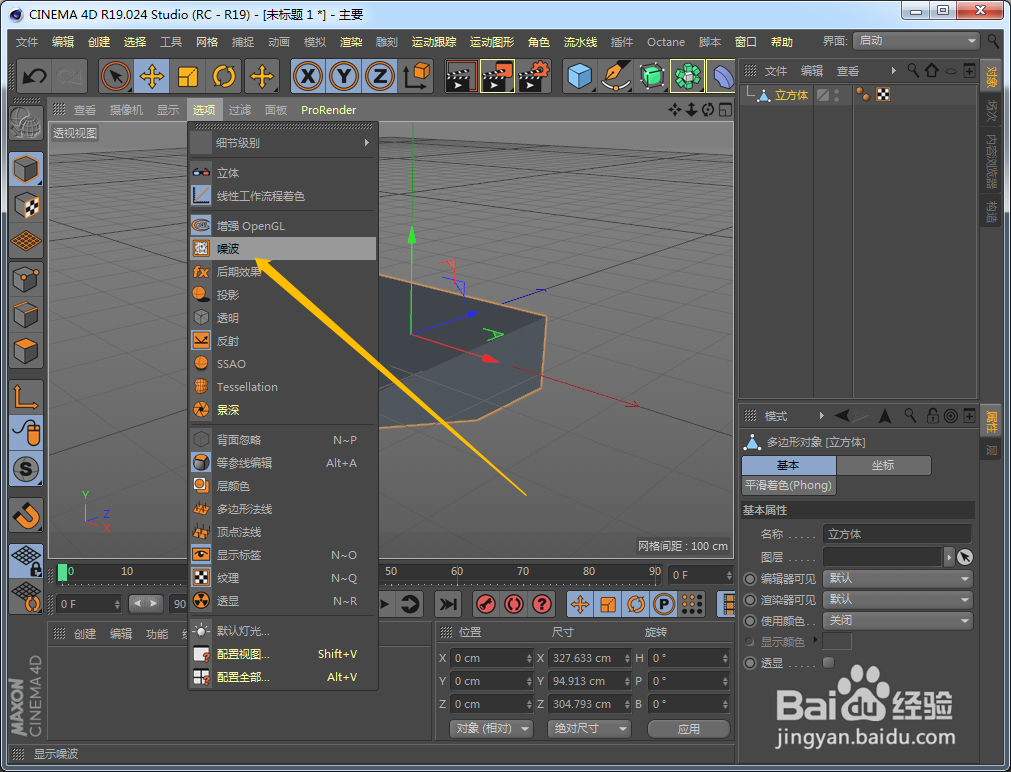Select the orange workplane grid mode icon
Viewport: 1011px width, 772px height.
(x=26, y=241)
